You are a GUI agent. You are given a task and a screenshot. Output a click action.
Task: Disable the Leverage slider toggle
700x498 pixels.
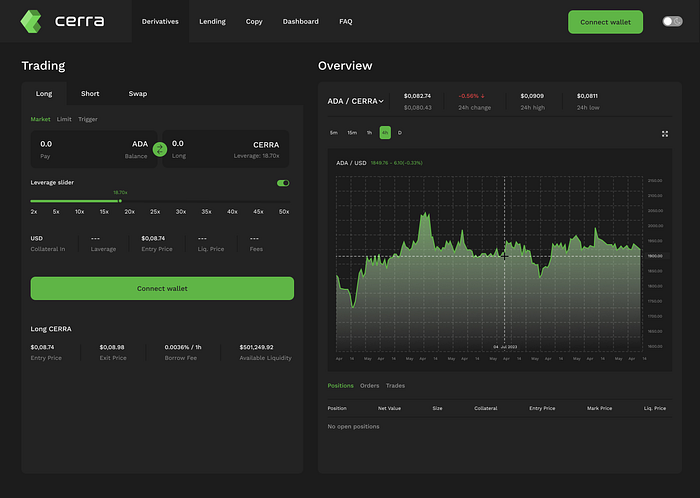tap(283, 183)
